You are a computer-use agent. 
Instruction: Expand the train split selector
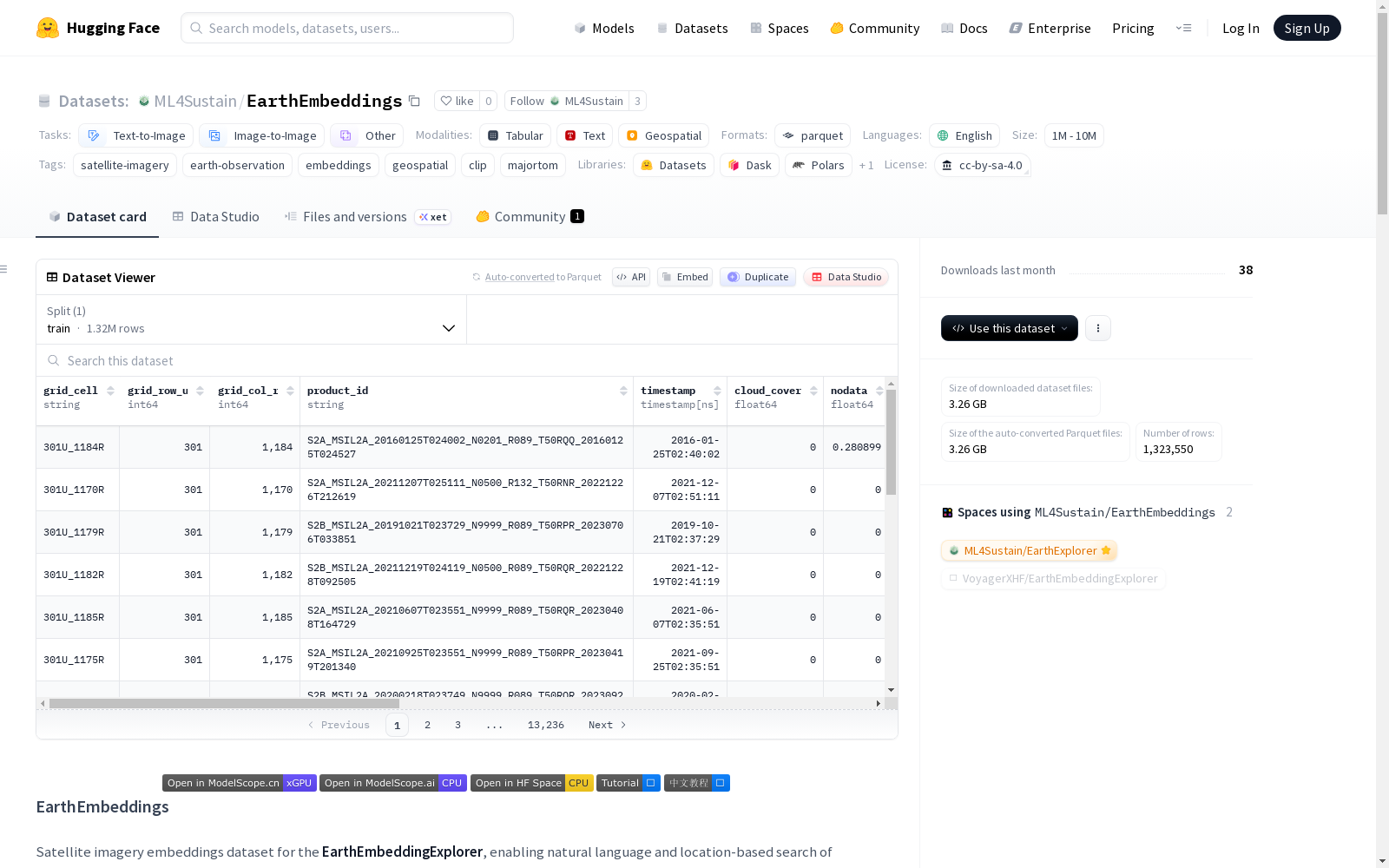tap(252, 319)
